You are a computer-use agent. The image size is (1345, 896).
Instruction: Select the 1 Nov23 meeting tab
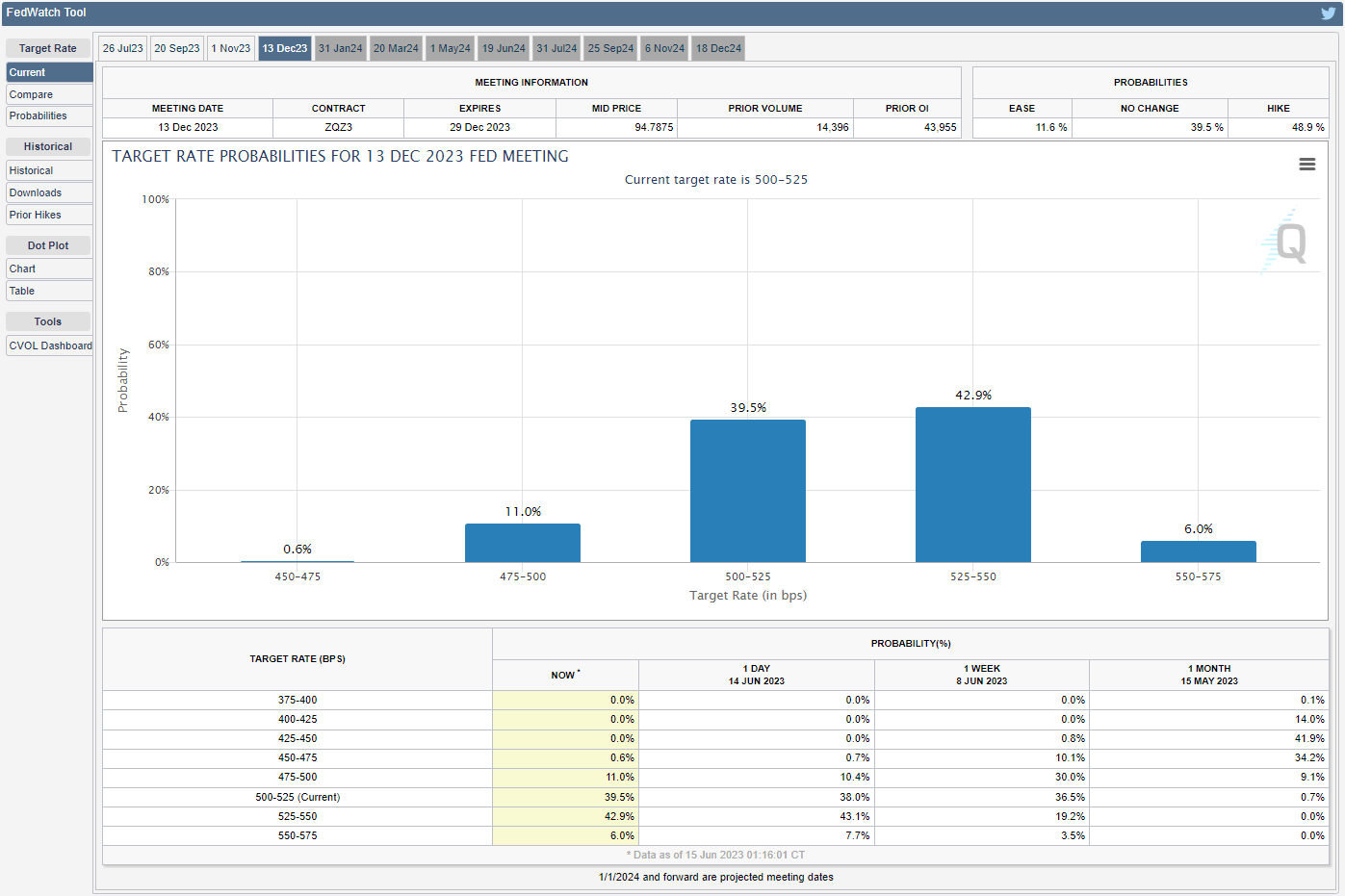231,48
